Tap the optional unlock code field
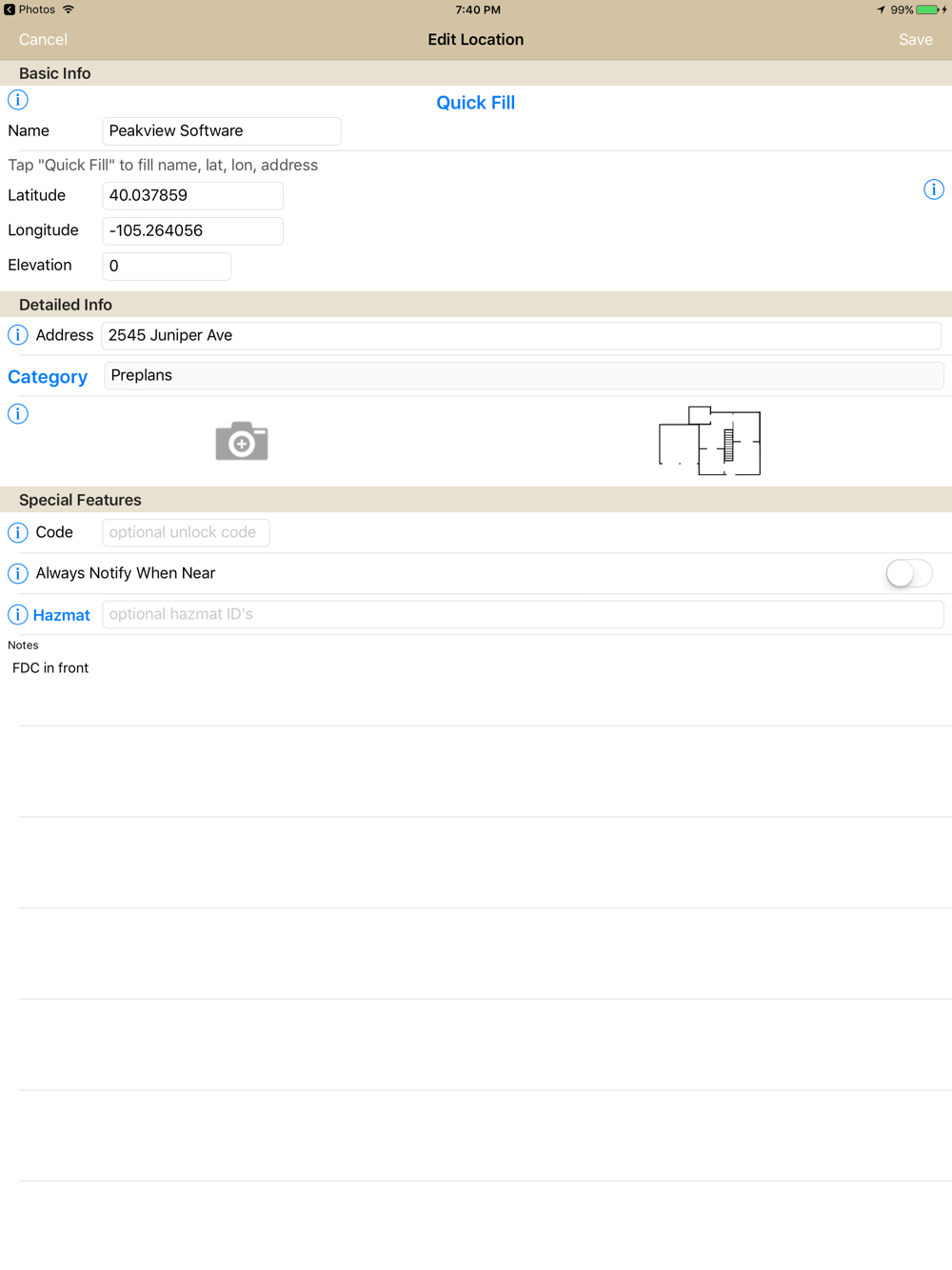The height and width of the screenshot is (1270, 952). [186, 532]
